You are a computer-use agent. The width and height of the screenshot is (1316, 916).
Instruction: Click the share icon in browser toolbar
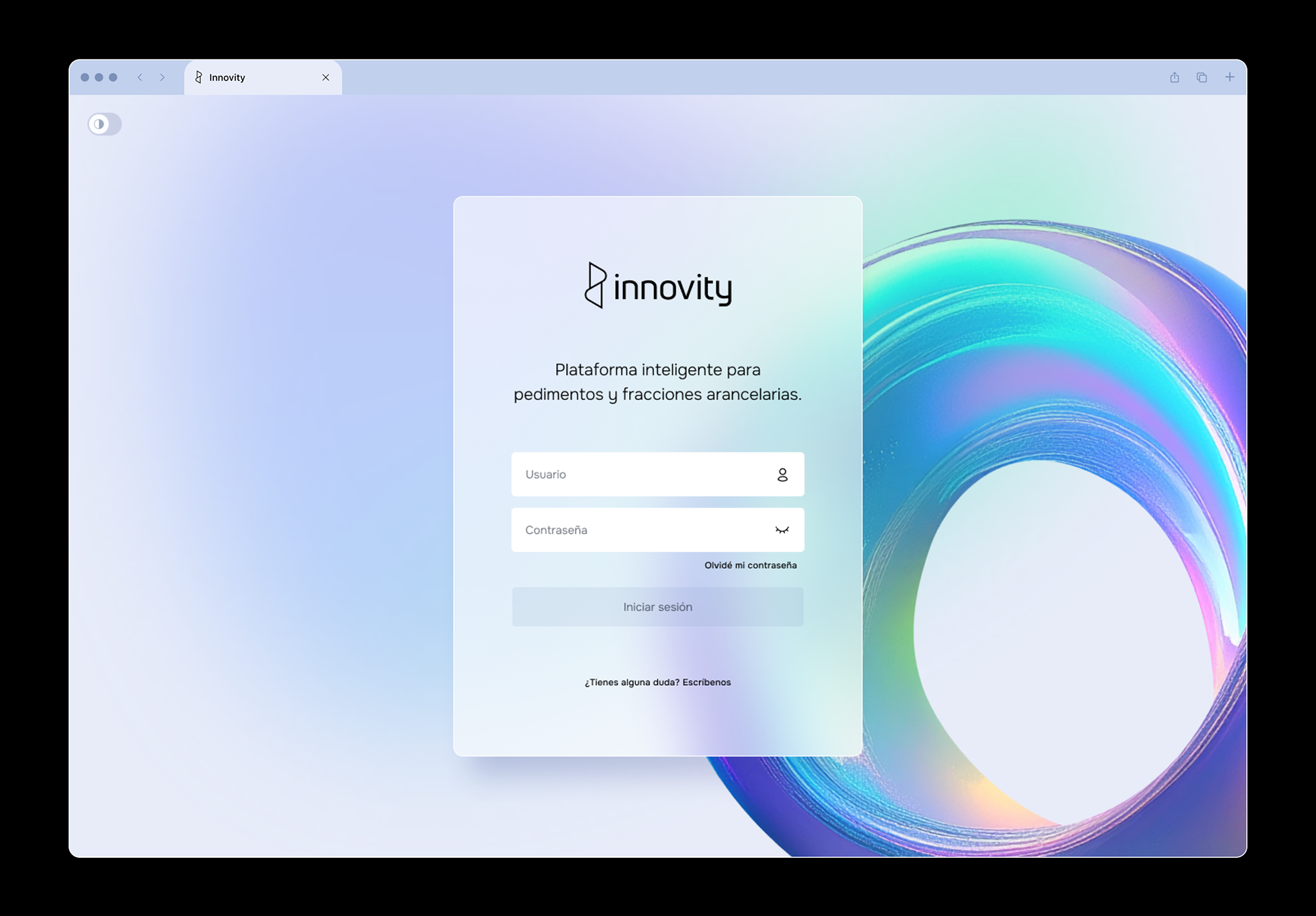pos(1174,77)
